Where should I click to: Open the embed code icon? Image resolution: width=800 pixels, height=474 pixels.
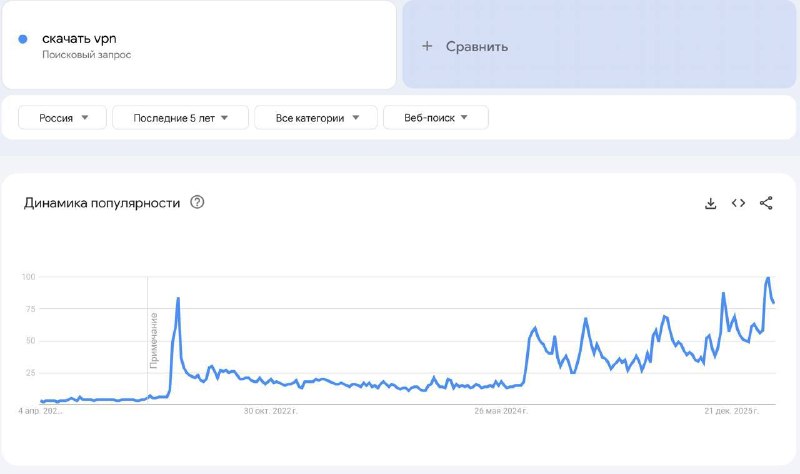point(738,203)
